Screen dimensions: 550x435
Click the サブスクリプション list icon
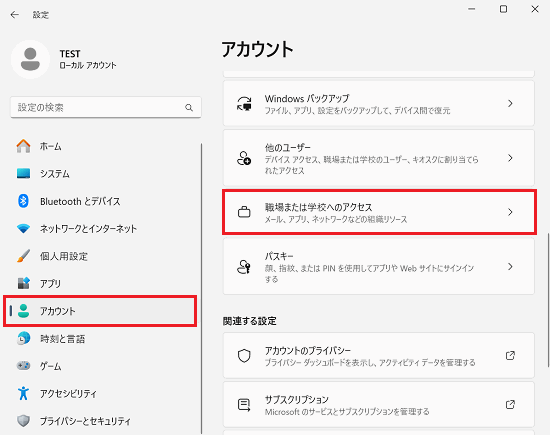point(244,404)
